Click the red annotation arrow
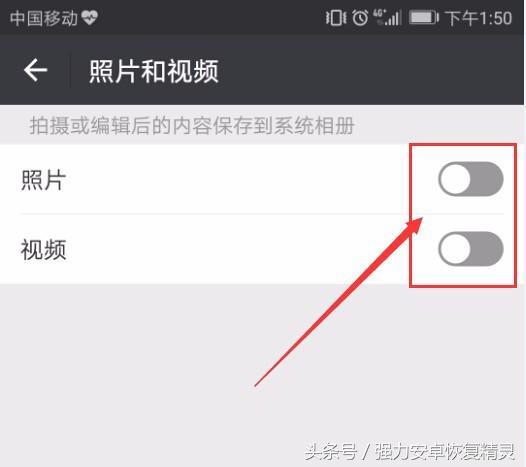This screenshot has height=467, width=526. pyautogui.click(x=339, y=301)
